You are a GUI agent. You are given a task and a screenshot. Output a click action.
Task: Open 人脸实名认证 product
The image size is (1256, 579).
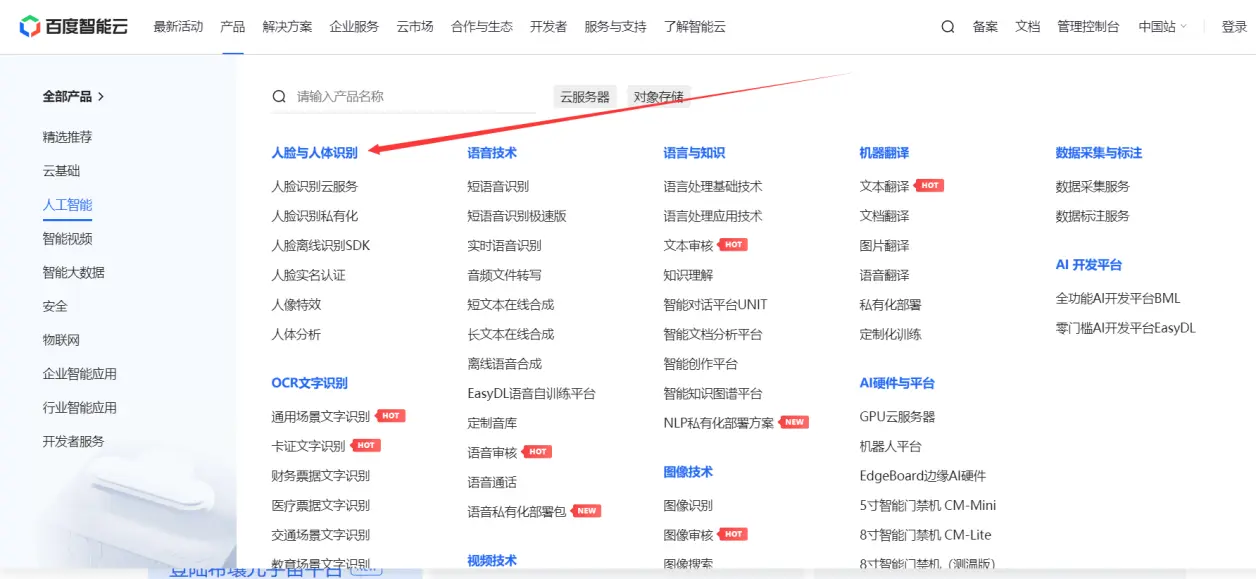(308, 275)
